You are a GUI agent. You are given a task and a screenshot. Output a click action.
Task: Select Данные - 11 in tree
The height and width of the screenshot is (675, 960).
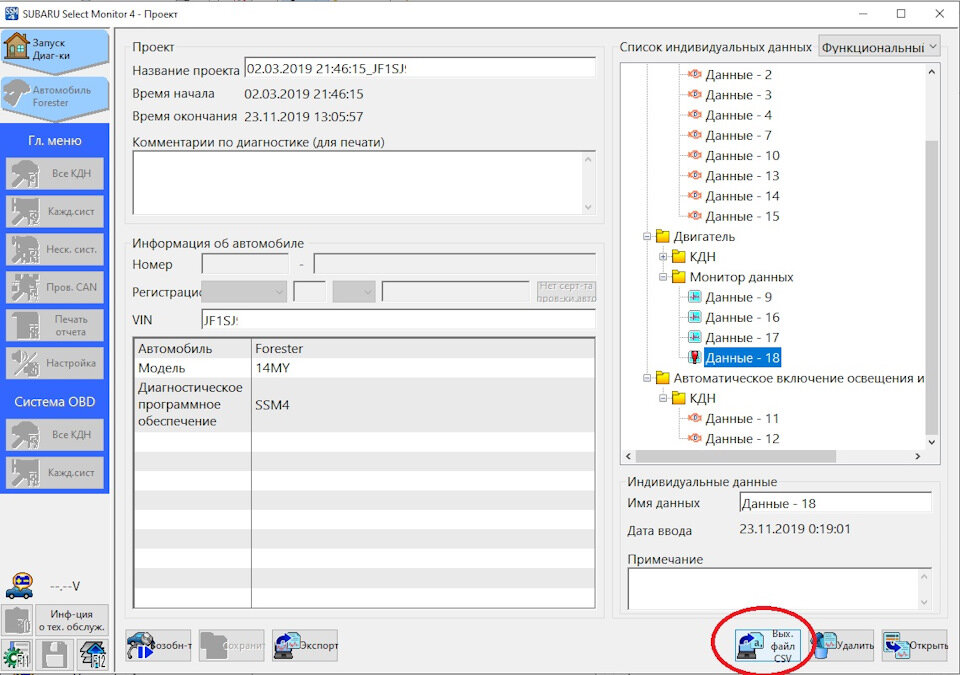tap(743, 418)
